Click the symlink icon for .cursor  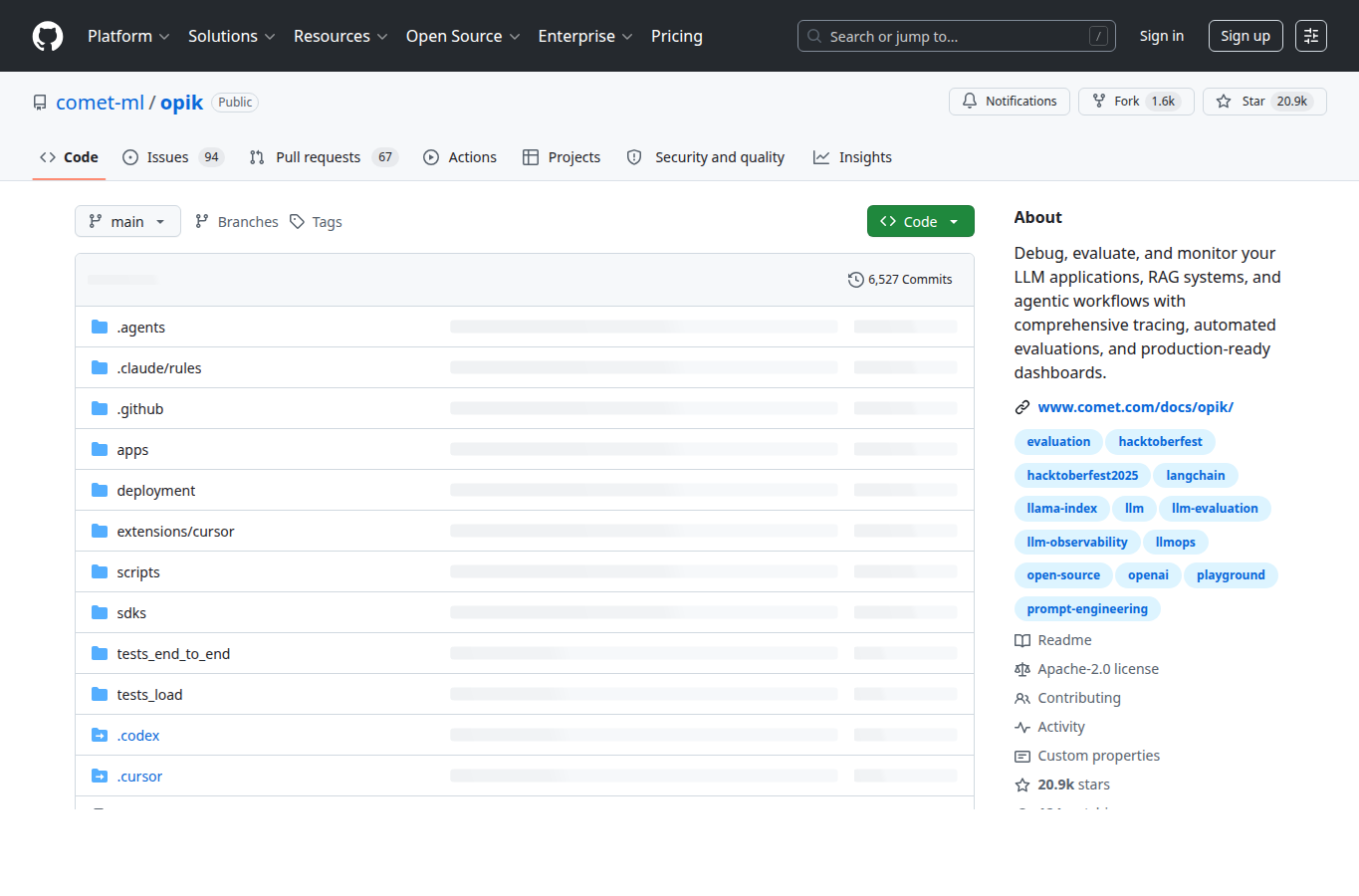(x=100, y=777)
